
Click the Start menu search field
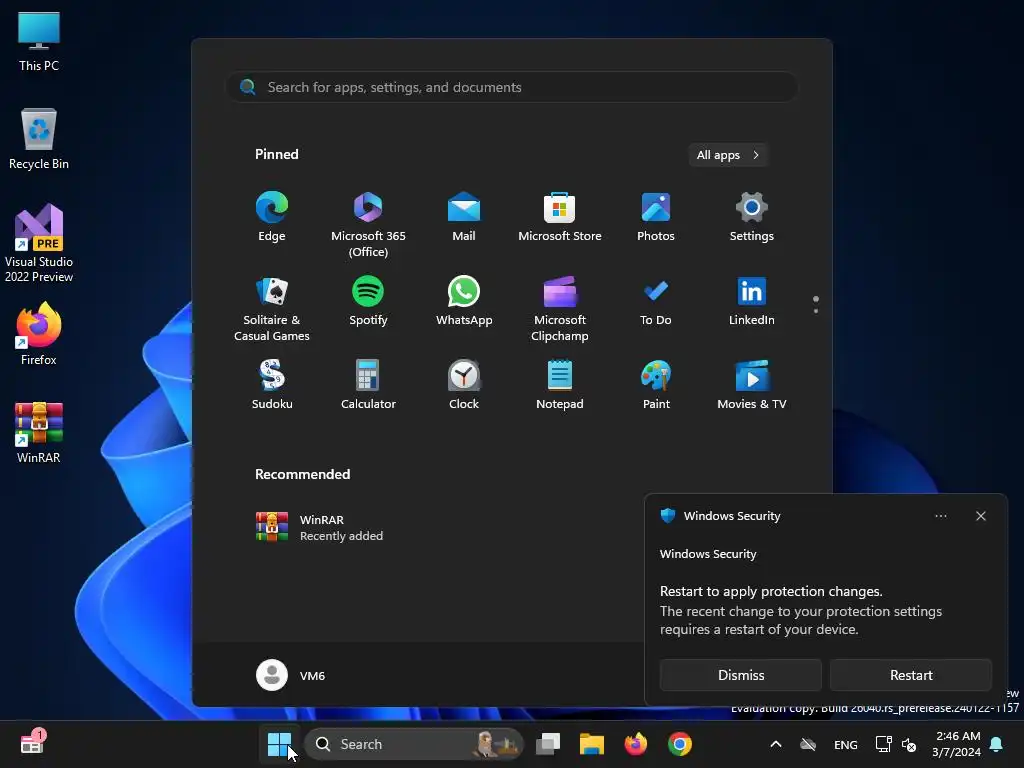(x=512, y=87)
